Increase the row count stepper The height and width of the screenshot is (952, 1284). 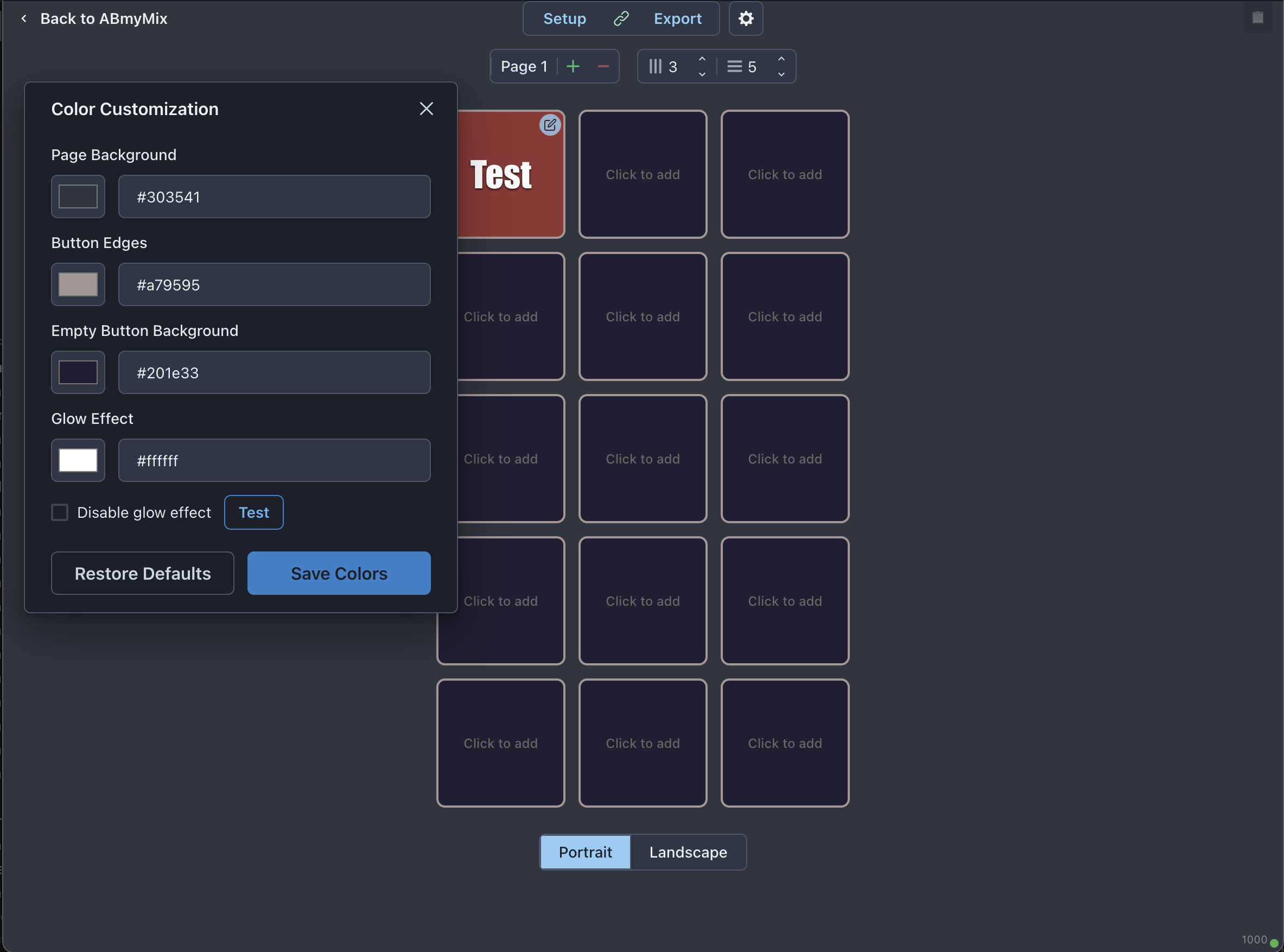pos(780,59)
